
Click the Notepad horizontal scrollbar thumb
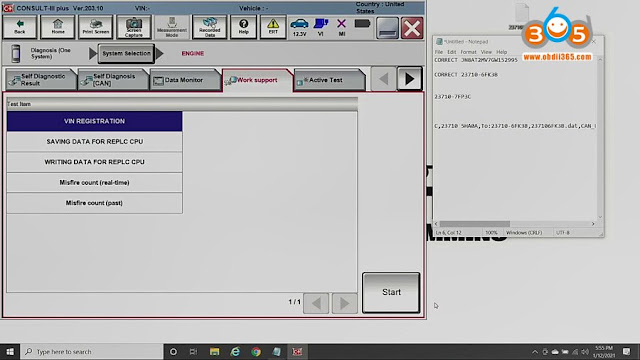(x=474, y=224)
